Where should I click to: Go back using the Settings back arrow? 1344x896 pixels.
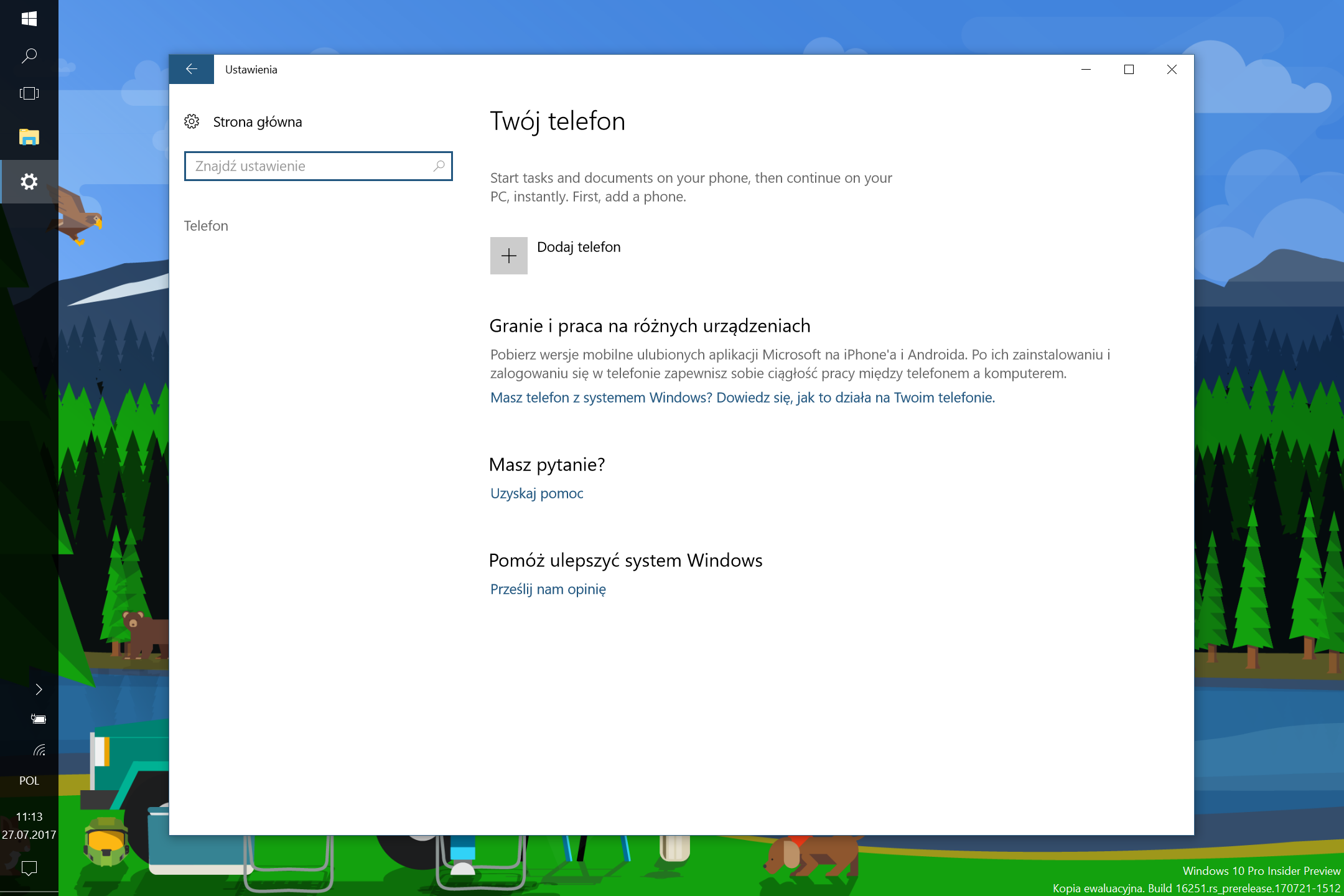coord(192,69)
